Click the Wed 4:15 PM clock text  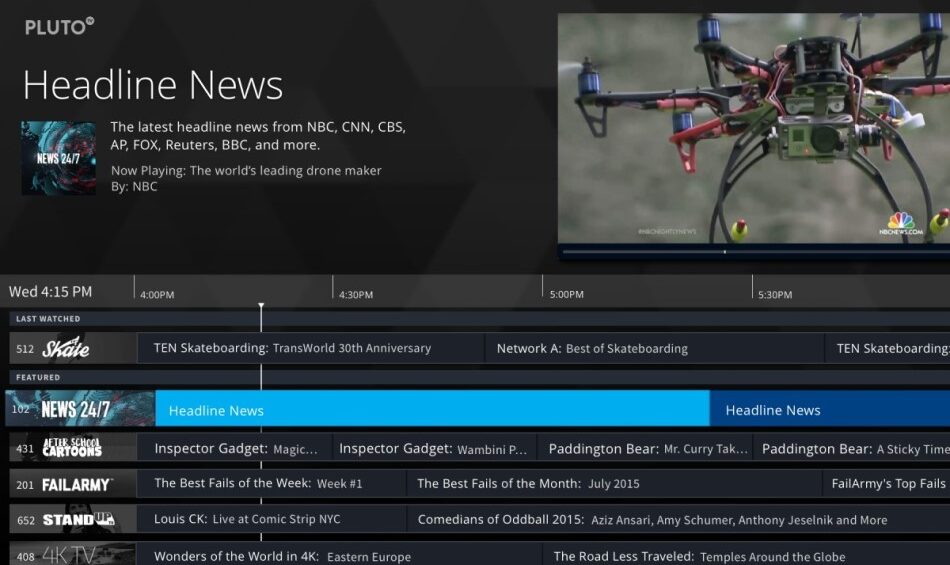coord(50,291)
